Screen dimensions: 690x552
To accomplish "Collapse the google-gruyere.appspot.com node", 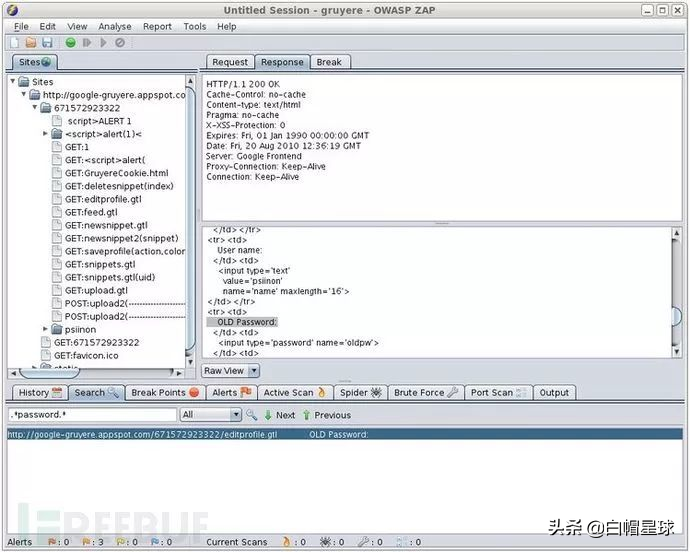I will (24, 94).
